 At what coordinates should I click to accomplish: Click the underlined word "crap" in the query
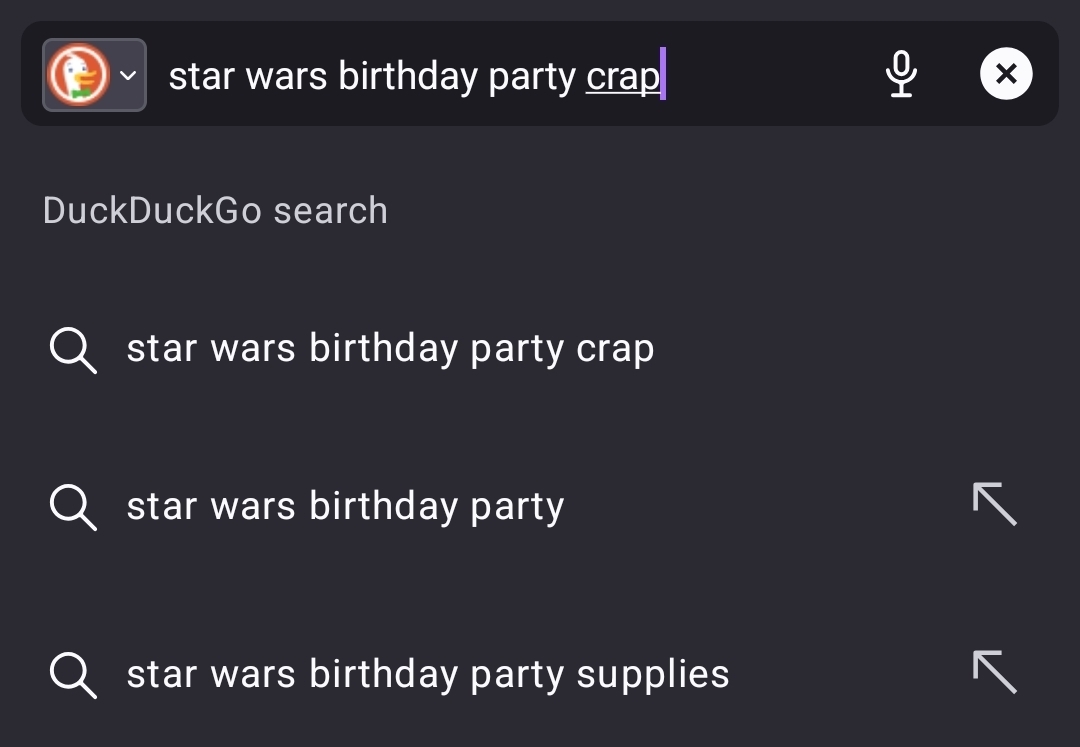coord(622,77)
